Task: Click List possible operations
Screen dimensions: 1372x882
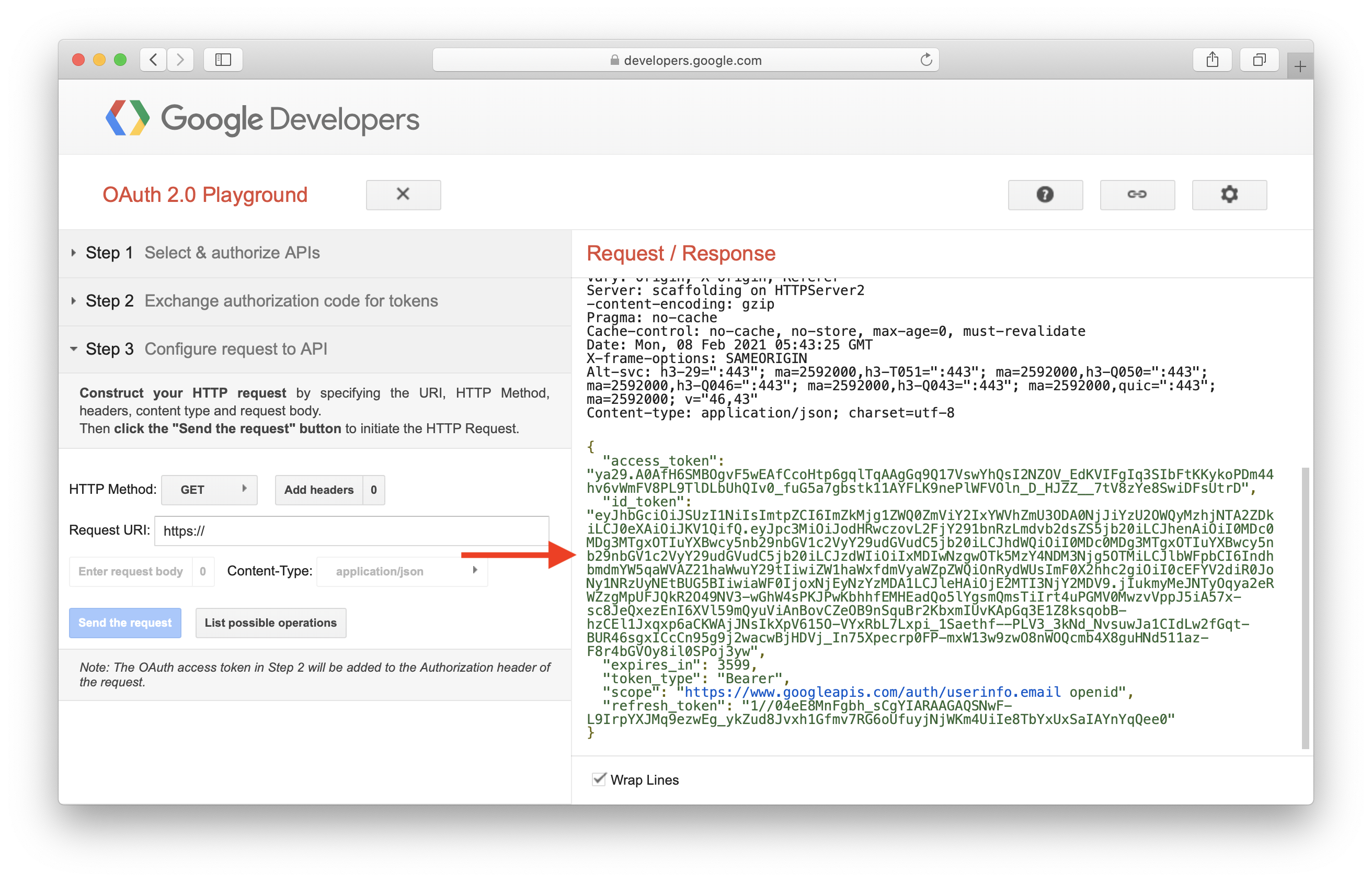Action: (x=271, y=623)
